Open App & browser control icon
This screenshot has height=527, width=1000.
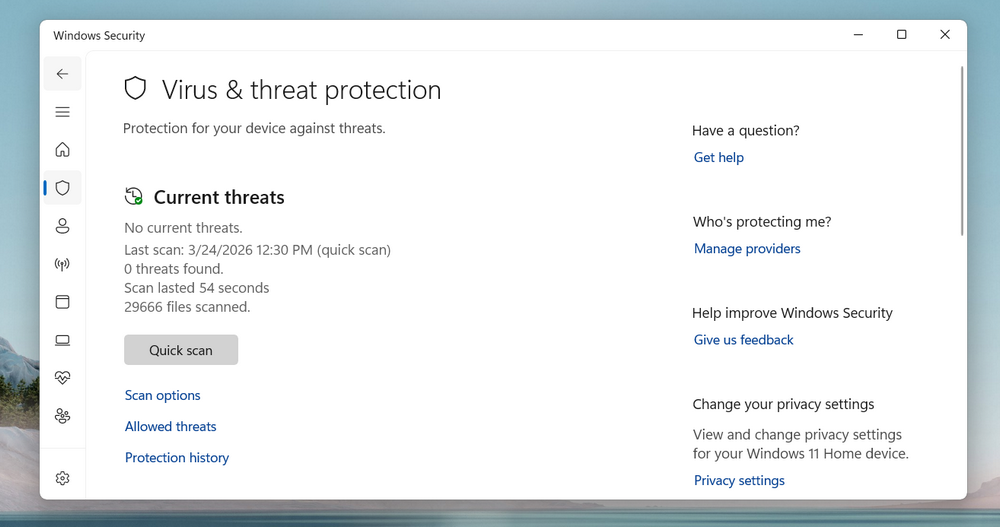[x=62, y=302]
